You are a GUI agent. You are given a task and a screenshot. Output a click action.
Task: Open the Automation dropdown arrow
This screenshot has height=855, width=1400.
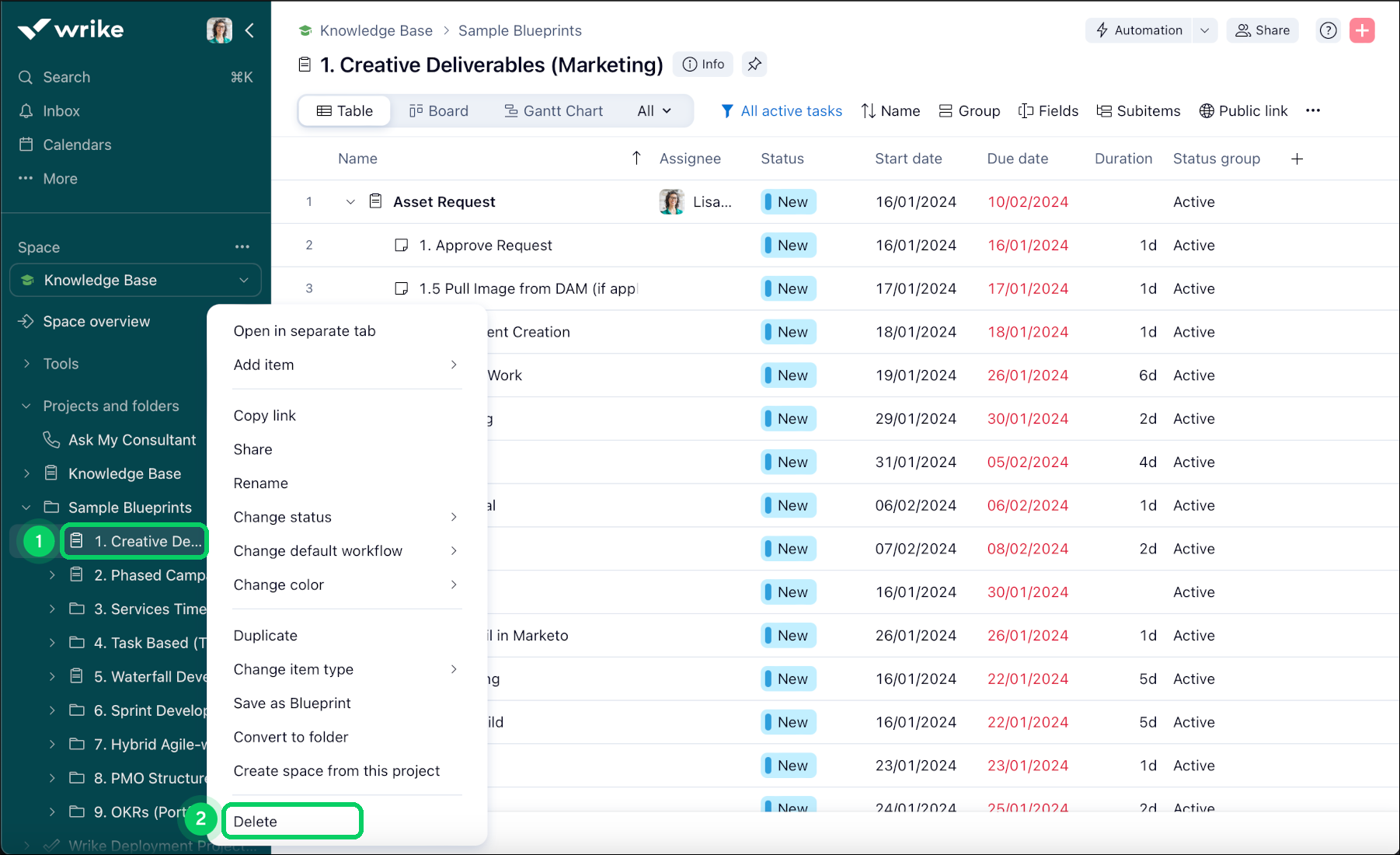pyautogui.click(x=1204, y=30)
